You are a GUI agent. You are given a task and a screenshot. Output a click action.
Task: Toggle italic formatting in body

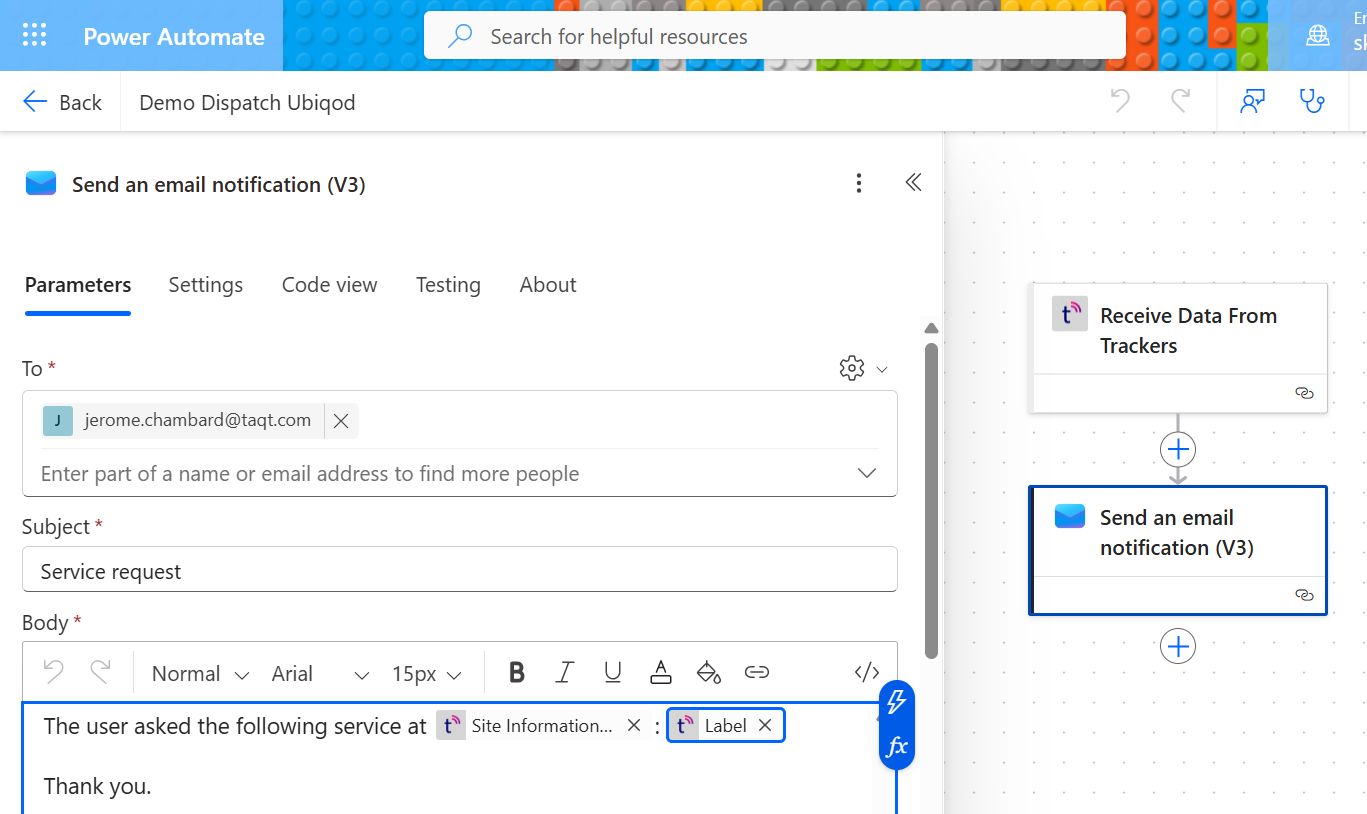(564, 672)
